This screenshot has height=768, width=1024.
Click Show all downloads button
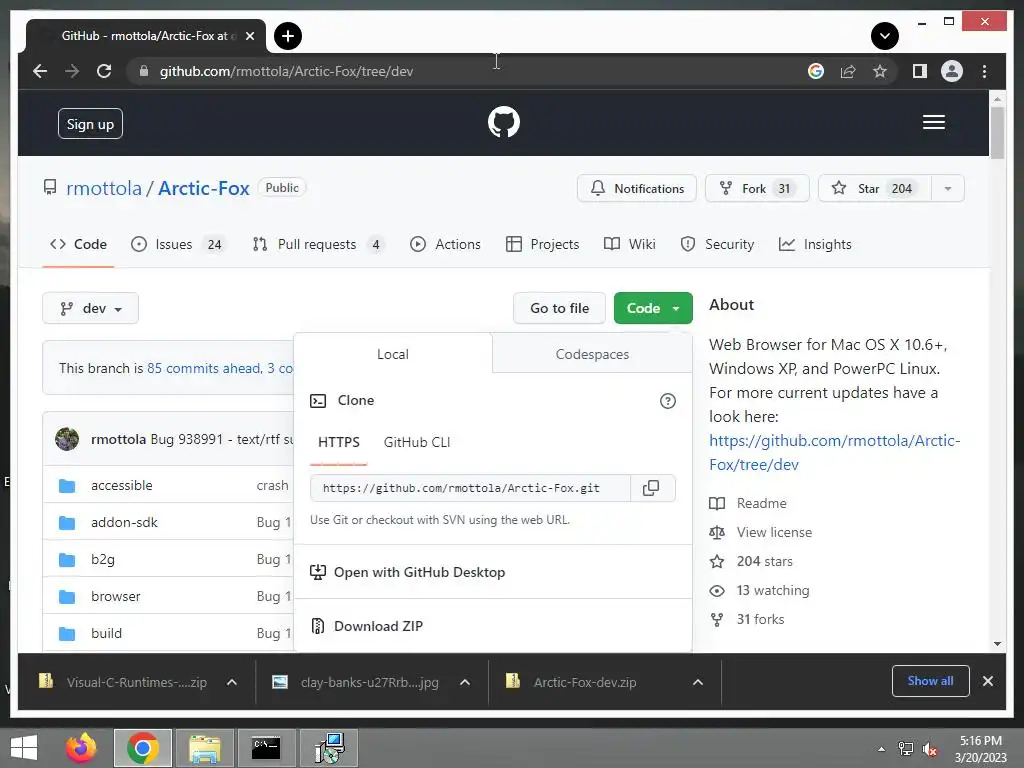click(930, 681)
